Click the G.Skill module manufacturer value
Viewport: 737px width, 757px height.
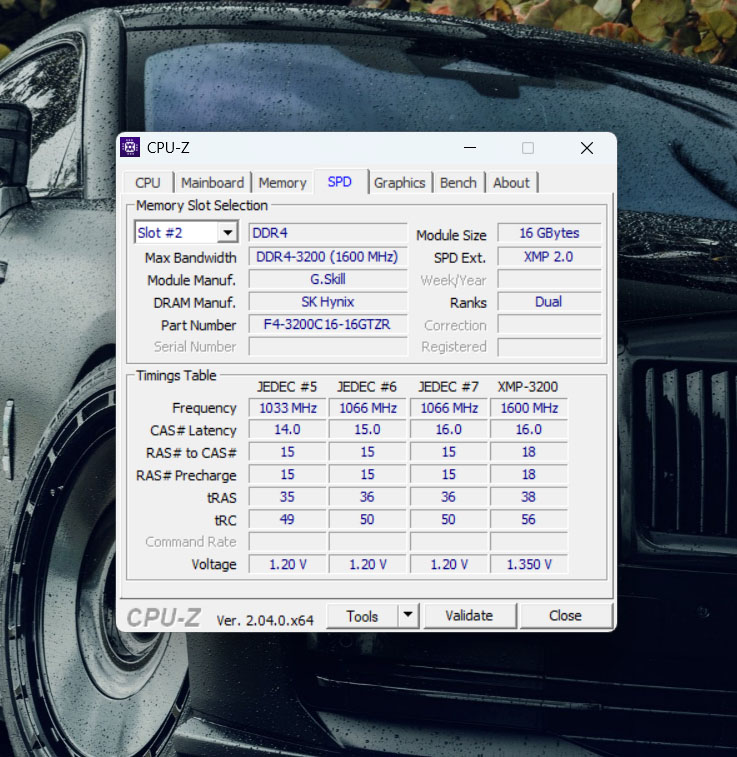coord(328,279)
